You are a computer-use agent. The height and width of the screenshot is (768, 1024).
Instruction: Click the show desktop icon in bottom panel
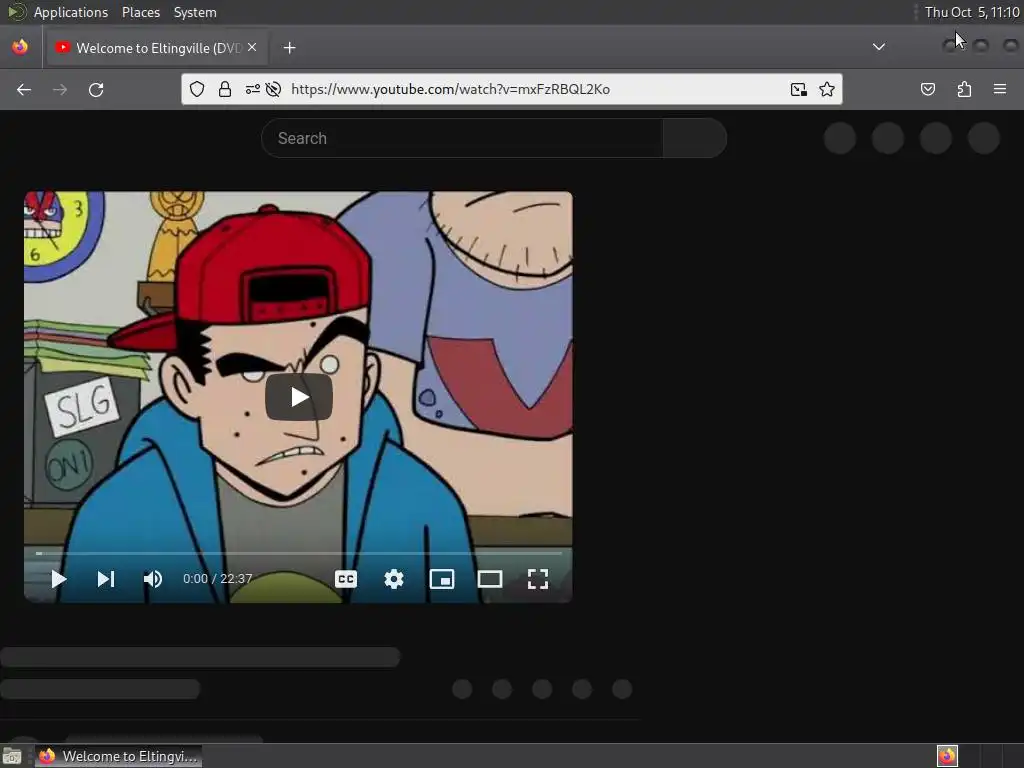coord(12,756)
